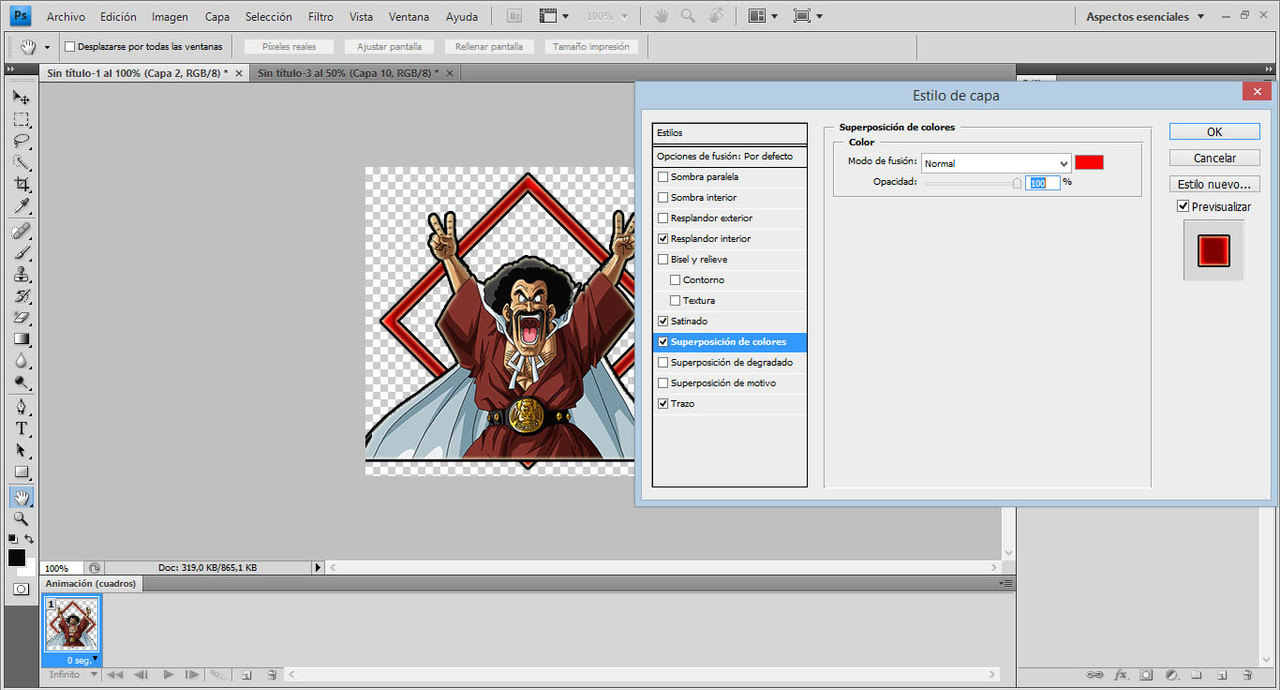Select the Horizontal Type tool
This screenshot has width=1280, height=690.
(x=21, y=429)
